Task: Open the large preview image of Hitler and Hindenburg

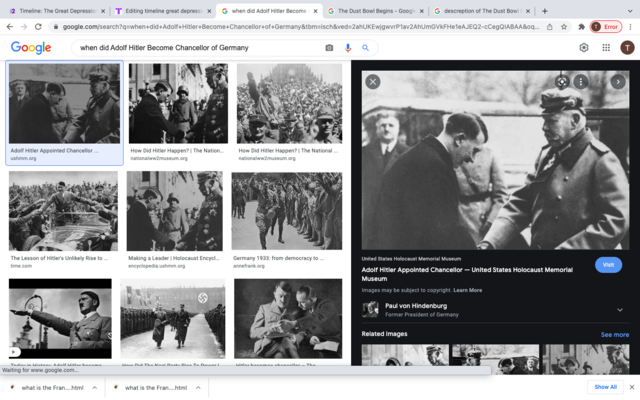Action: (x=496, y=160)
